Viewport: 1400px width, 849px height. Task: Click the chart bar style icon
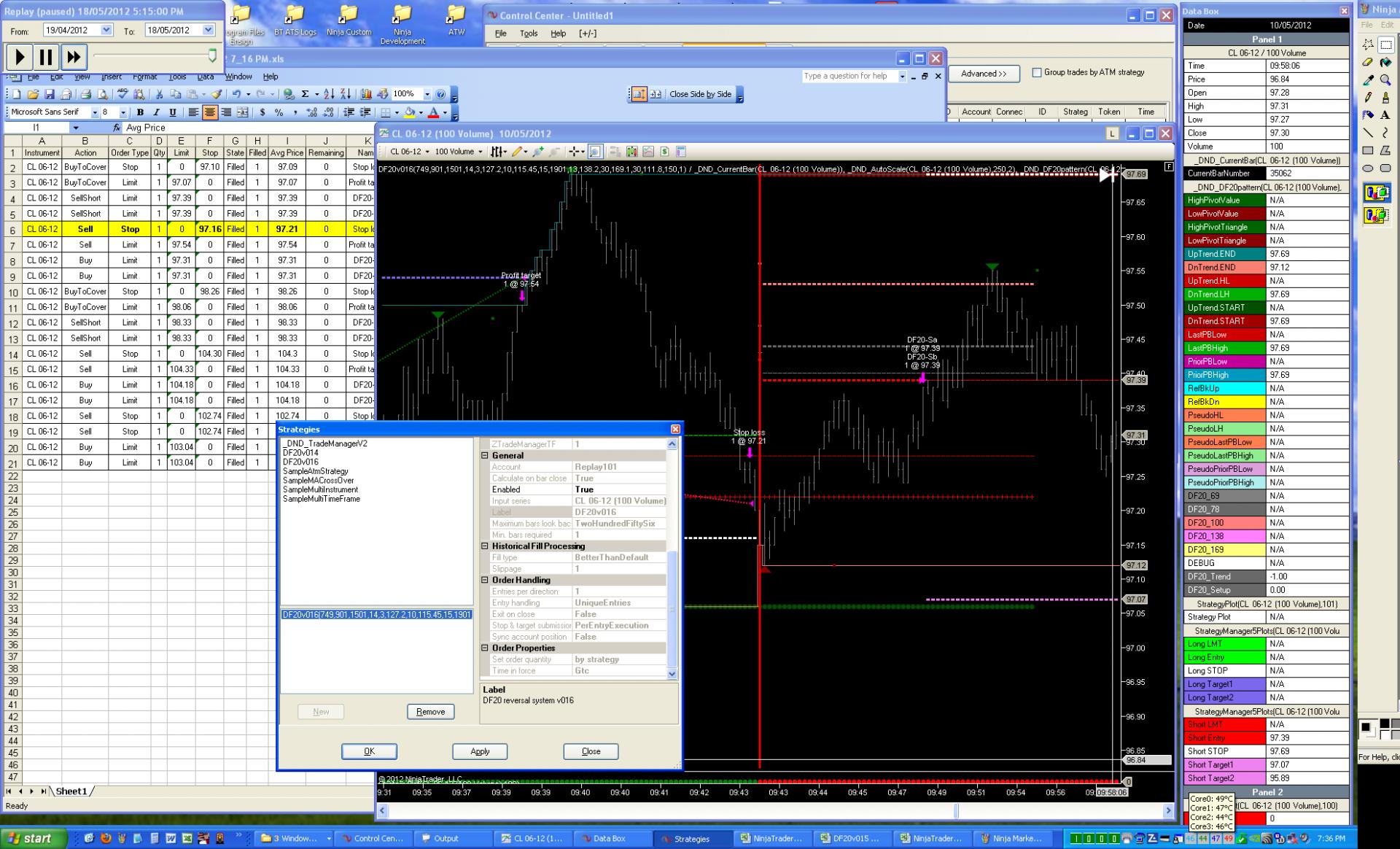[497, 152]
